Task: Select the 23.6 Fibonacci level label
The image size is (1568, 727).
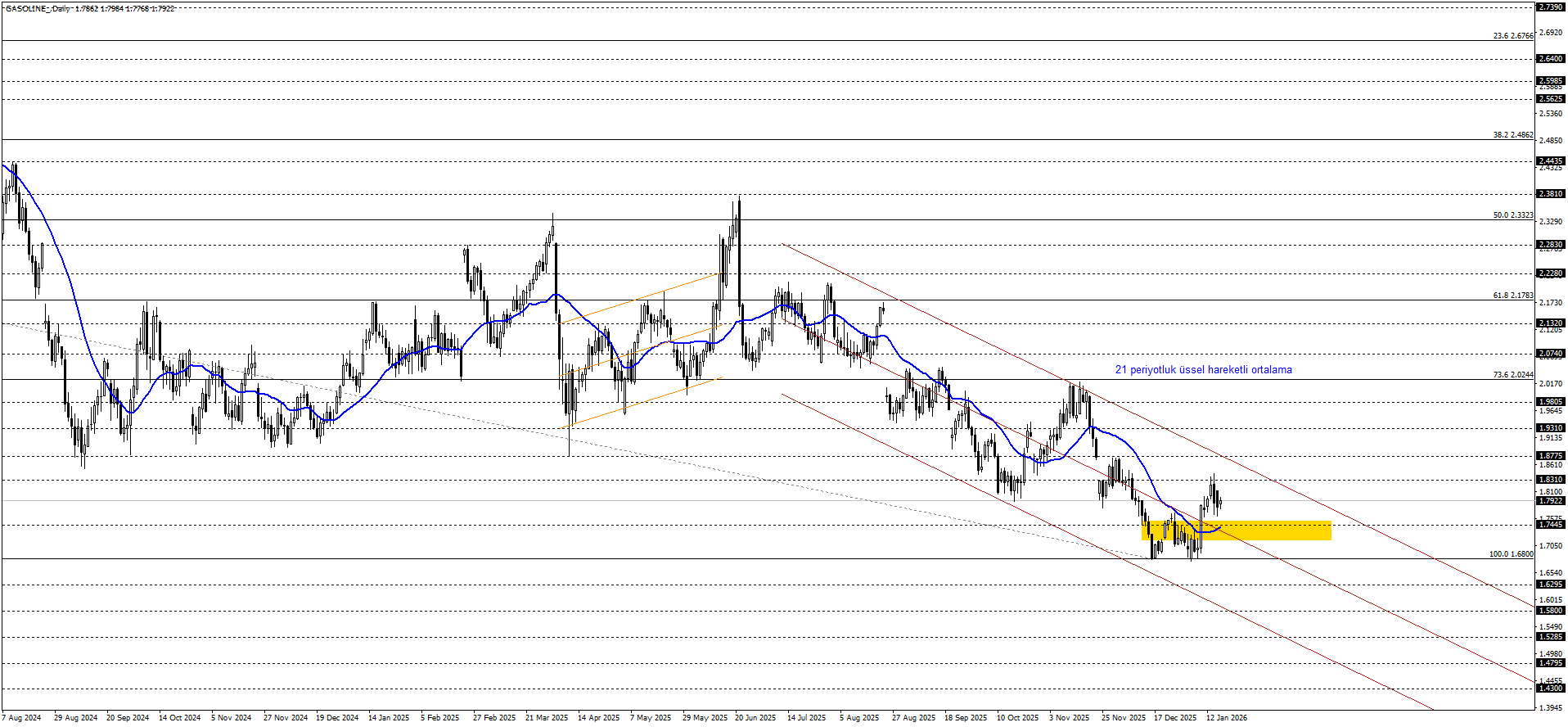Action: [1512, 36]
